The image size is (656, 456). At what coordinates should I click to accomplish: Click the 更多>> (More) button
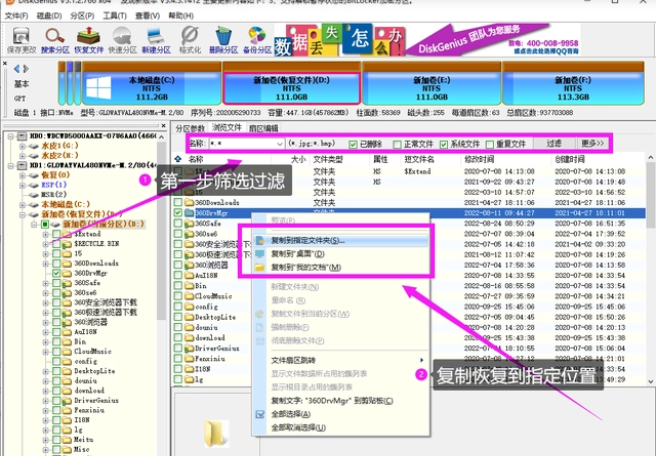coord(591,144)
